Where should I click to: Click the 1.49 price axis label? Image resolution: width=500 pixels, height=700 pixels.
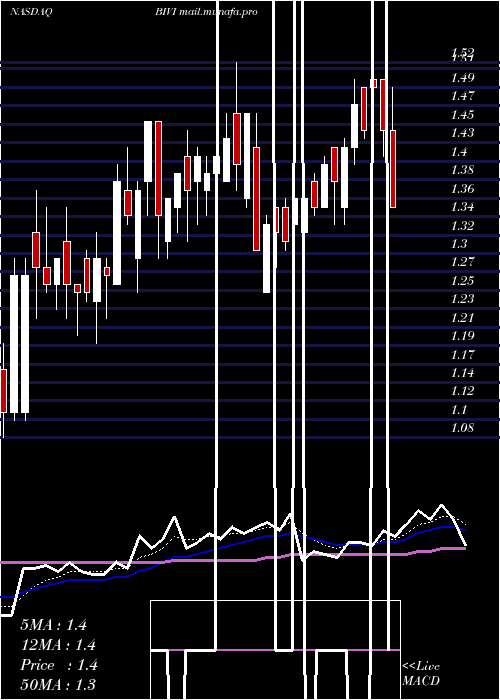click(462, 78)
